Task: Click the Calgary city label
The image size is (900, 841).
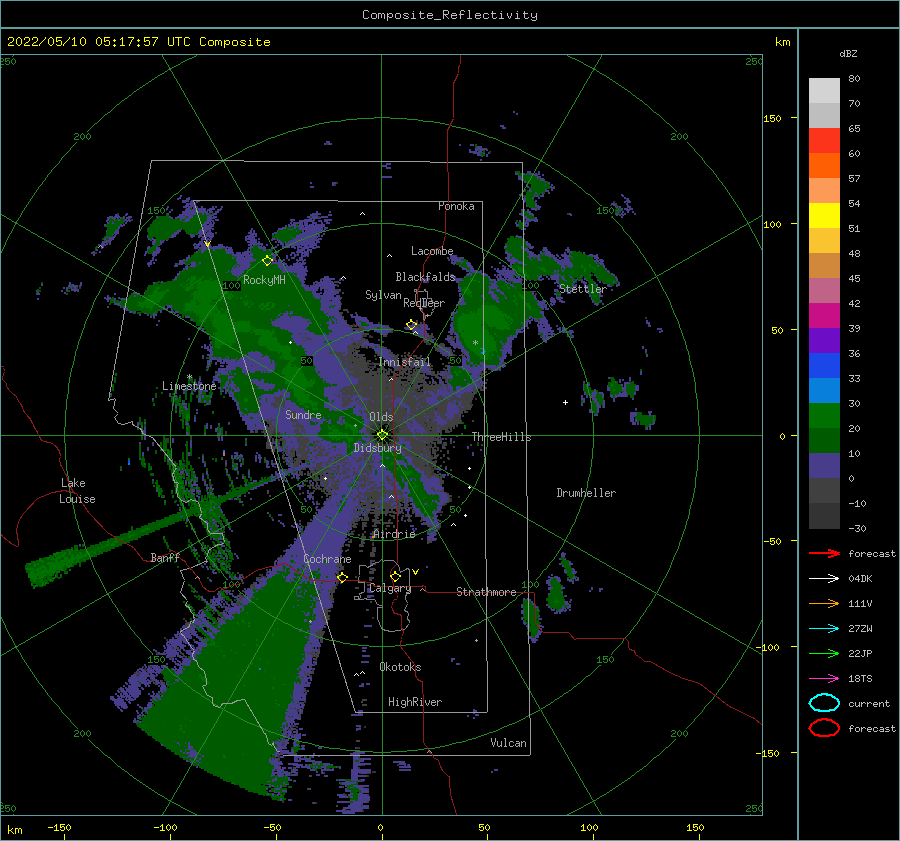Action: (390, 588)
